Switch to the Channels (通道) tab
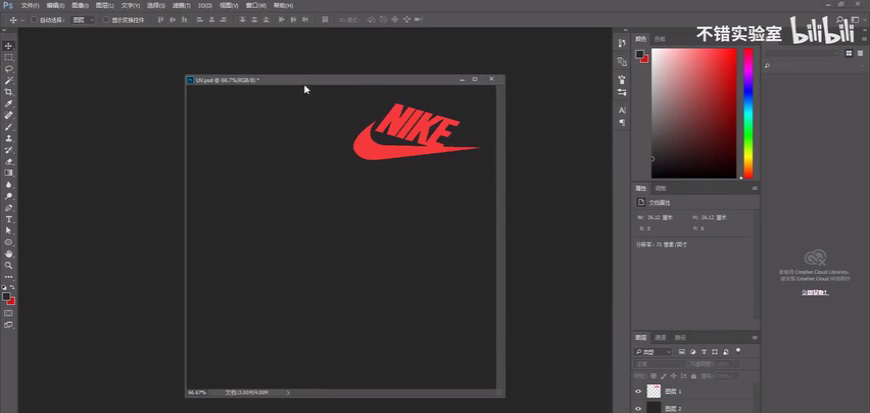Viewport: 870px width, 413px height. tap(660, 338)
